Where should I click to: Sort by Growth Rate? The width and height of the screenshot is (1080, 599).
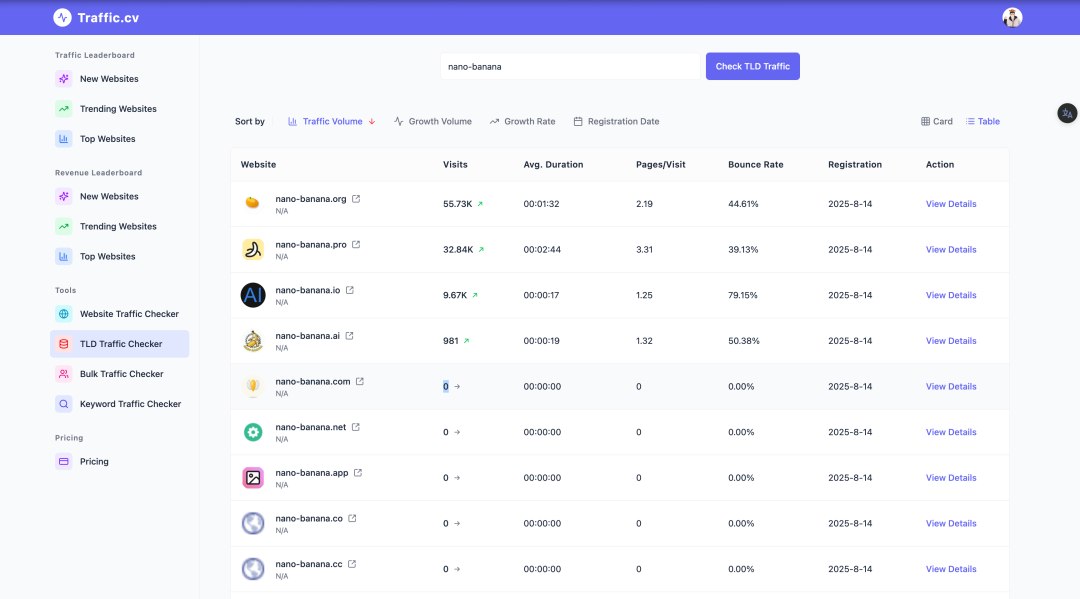point(522,121)
